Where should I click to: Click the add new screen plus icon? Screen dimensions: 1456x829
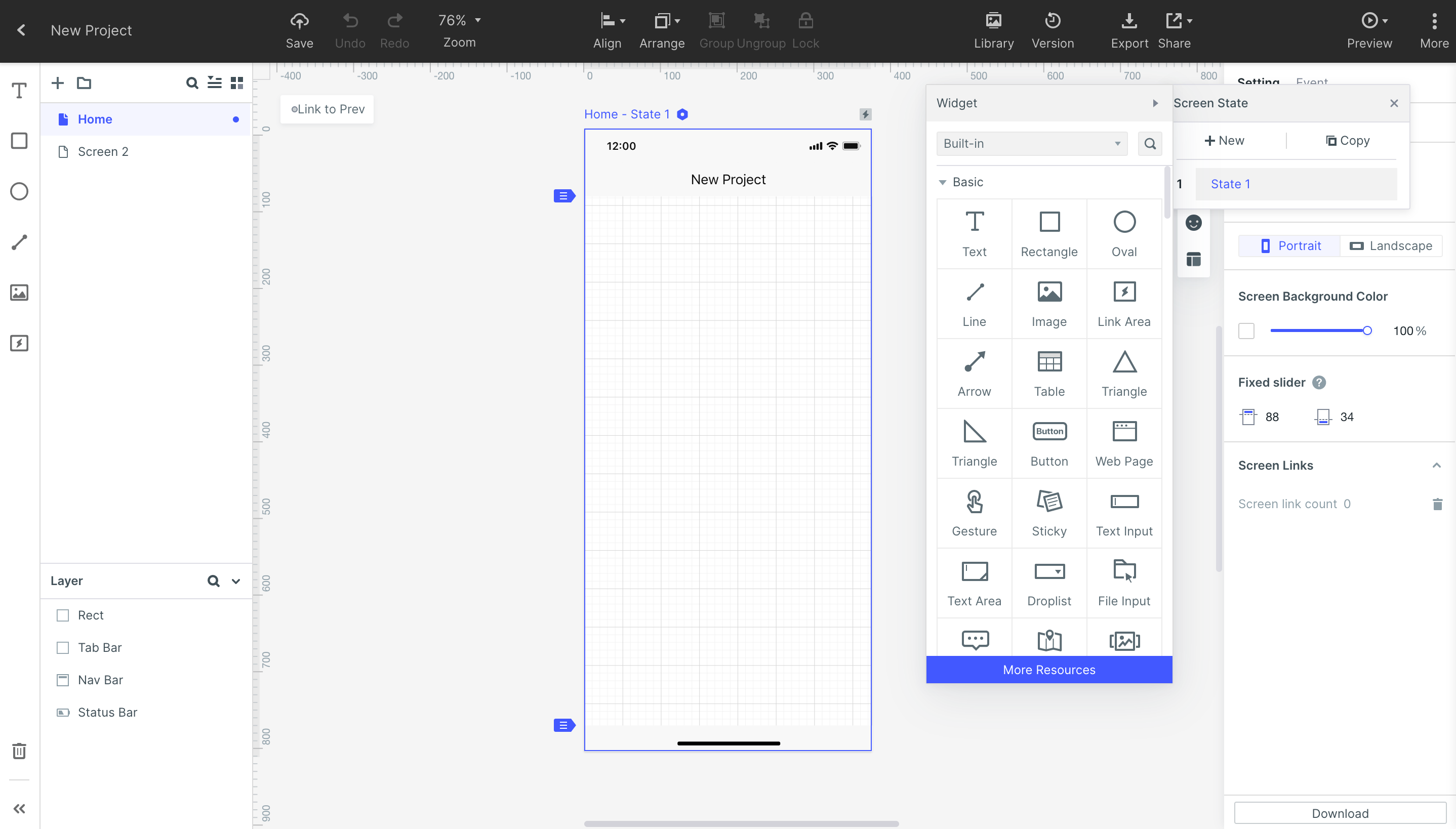[58, 83]
